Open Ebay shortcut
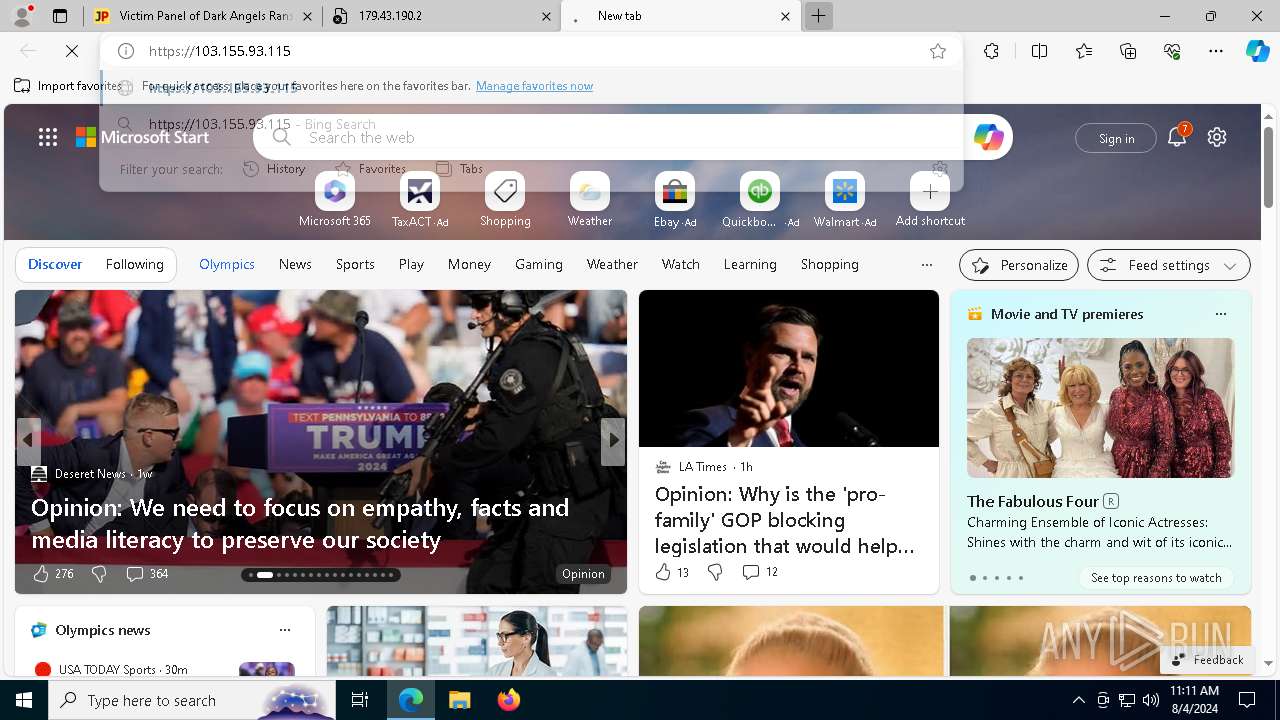This screenshot has height=720, width=1280. [675, 200]
